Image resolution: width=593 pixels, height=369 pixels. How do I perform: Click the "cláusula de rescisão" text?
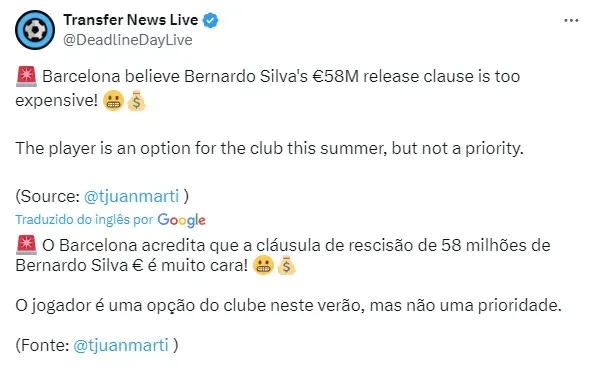click(332, 245)
